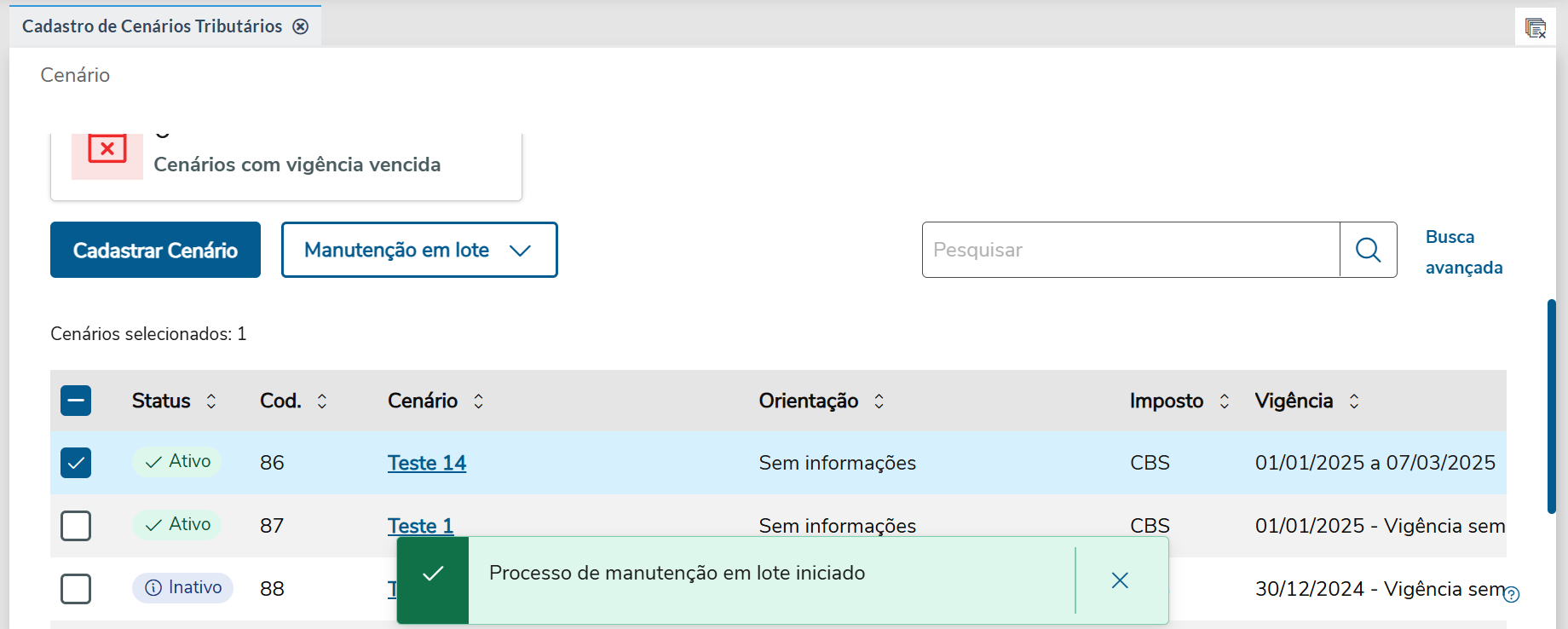This screenshot has height=629, width=1568.
Task: Sort table by Cod. column
Action: (x=322, y=401)
